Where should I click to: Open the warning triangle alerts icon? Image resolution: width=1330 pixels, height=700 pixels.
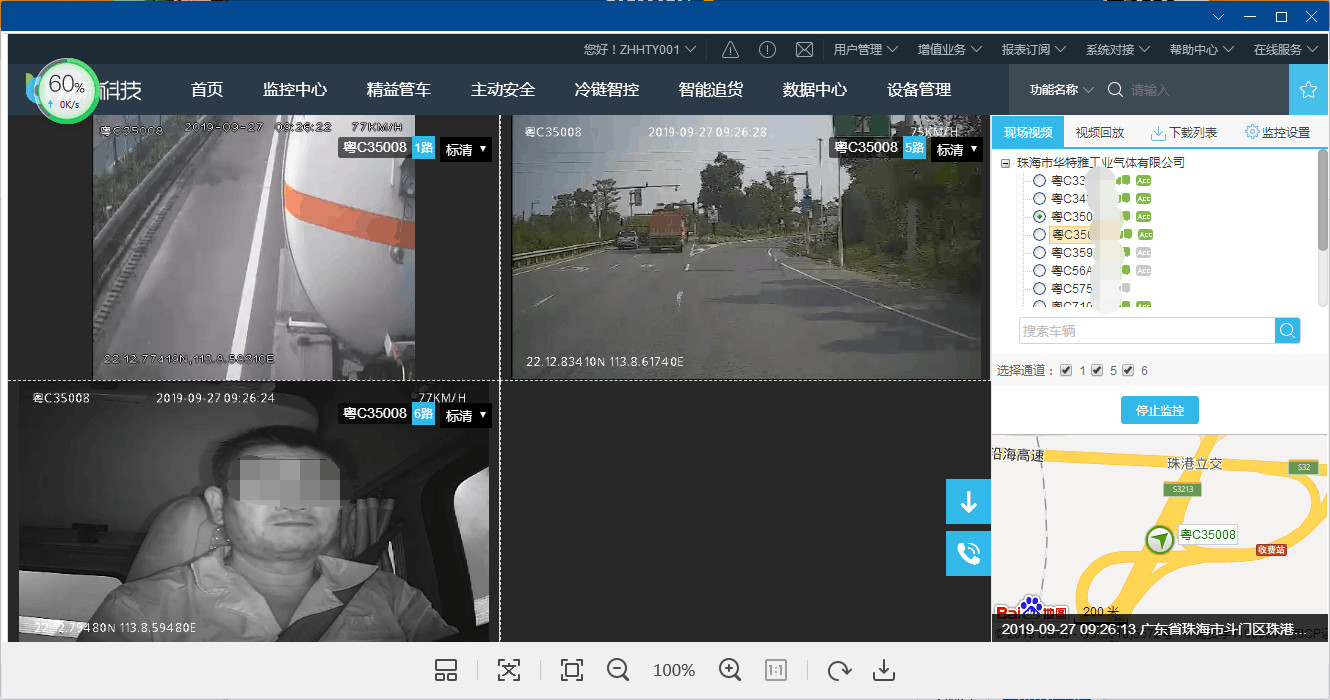click(x=730, y=49)
